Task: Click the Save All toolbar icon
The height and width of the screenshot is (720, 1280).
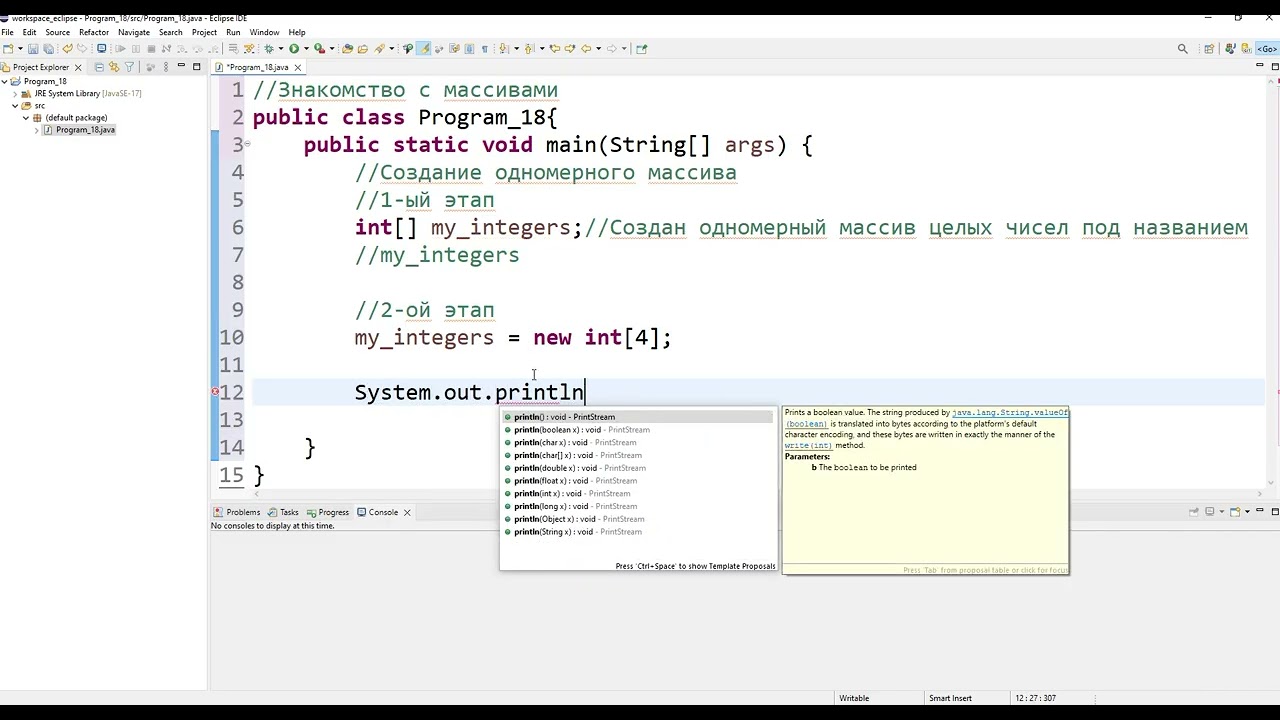Action: click(48, 48)
